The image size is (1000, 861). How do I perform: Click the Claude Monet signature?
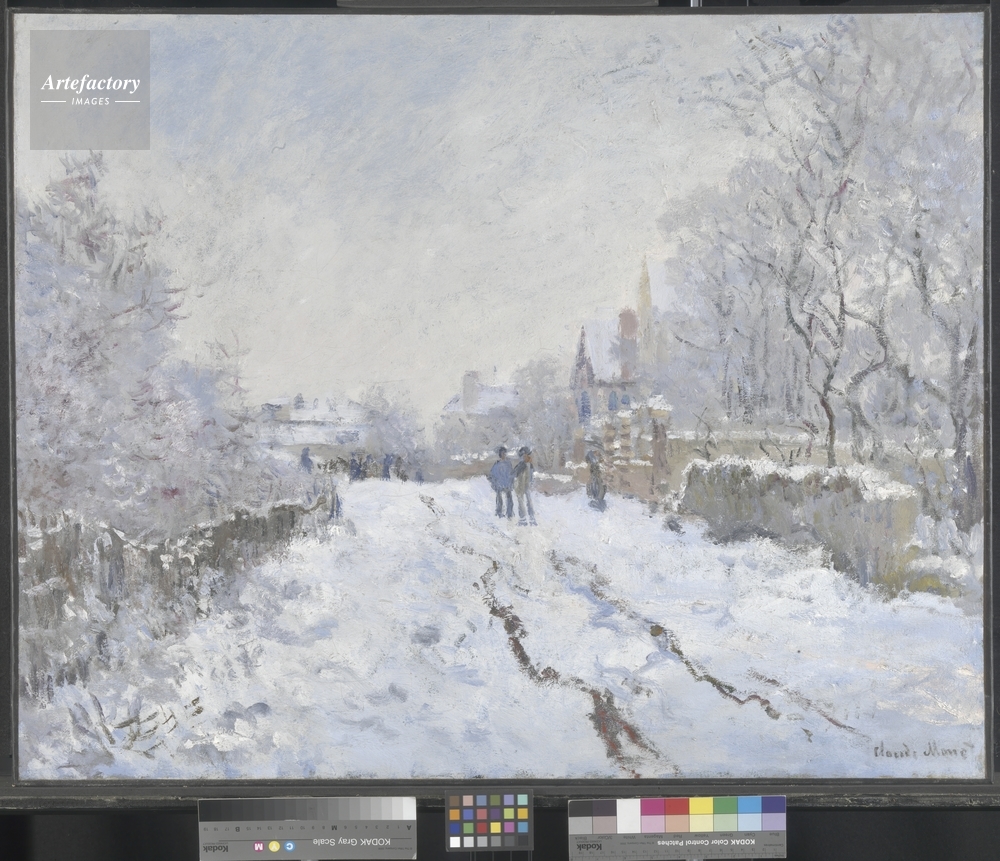(920, 750)
